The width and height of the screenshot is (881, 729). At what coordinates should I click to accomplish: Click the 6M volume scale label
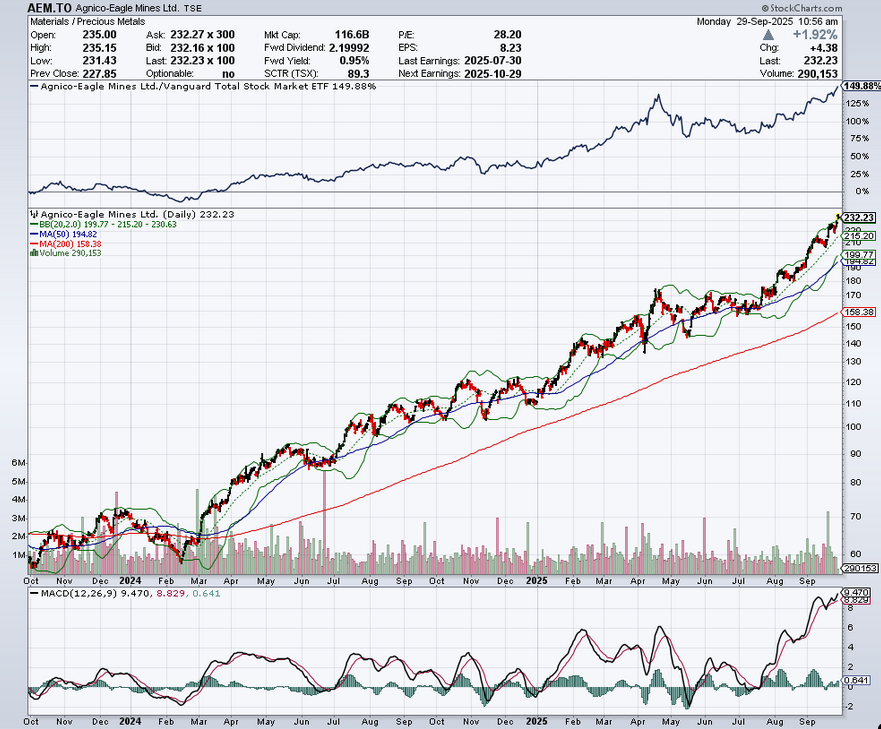pos(19,463)
